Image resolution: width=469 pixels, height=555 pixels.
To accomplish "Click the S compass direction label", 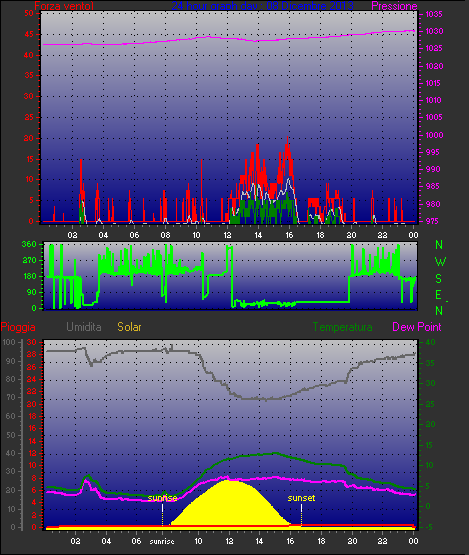I will pos(439,279).
